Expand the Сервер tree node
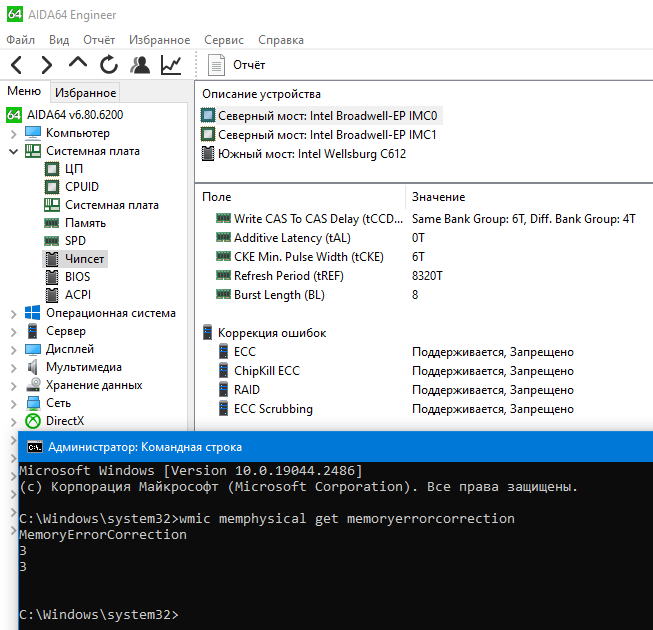 click(x=13, y=332)
